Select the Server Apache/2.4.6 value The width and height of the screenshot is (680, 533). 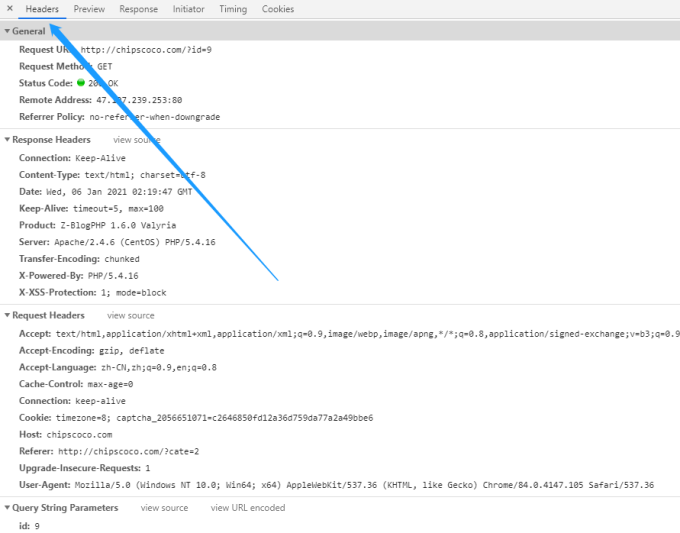click(x=134, y=242)
